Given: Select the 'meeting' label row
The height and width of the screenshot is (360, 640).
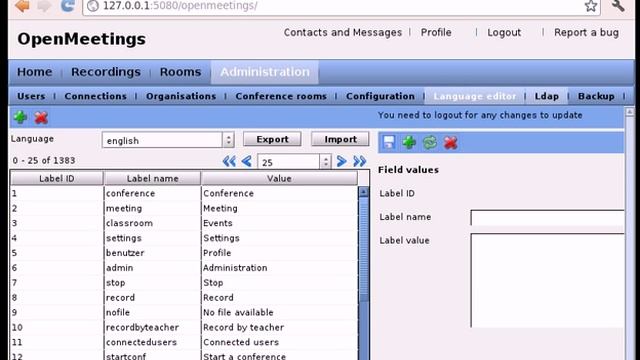Looking at the screenshot, I should pos(184,209).
